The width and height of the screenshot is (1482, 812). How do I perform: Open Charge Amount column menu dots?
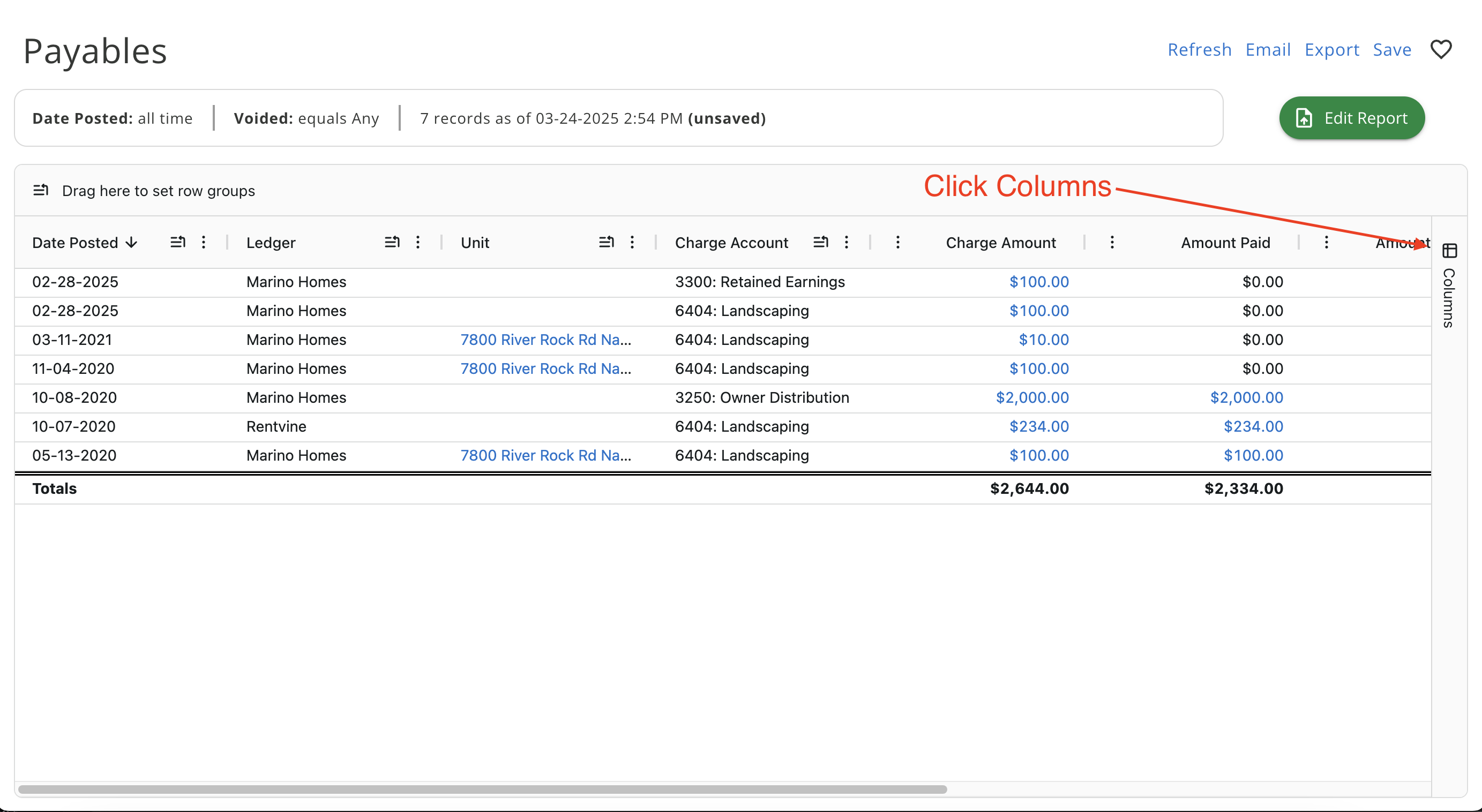click(x=897, y=242)
